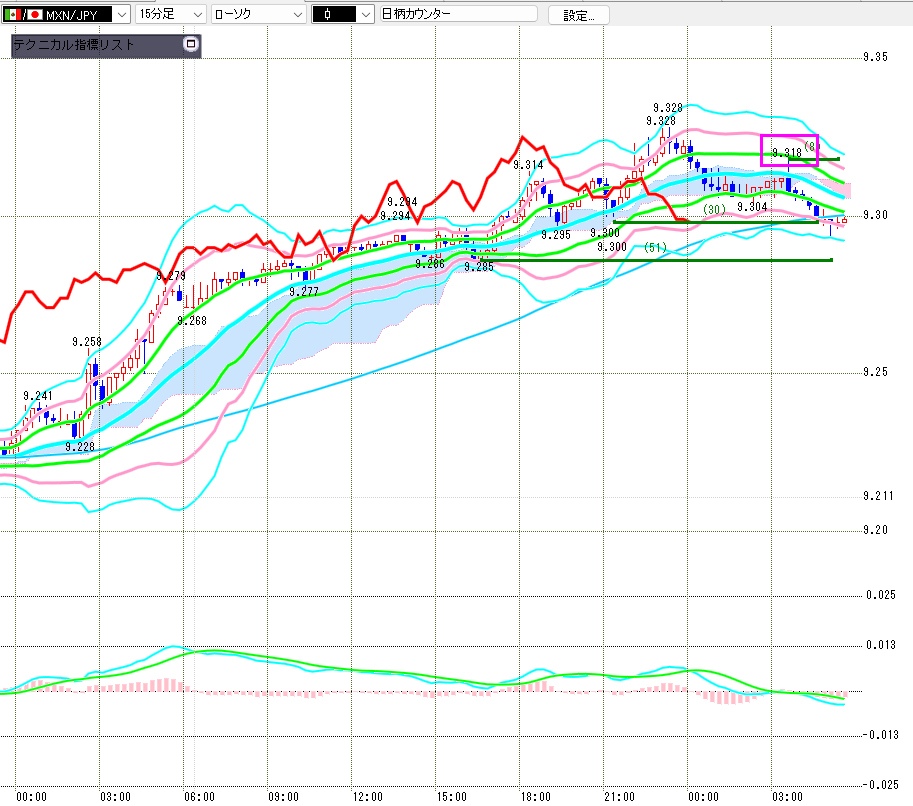Click the 09:00 time axis label
913x806 pixels.
coord(284,797)
